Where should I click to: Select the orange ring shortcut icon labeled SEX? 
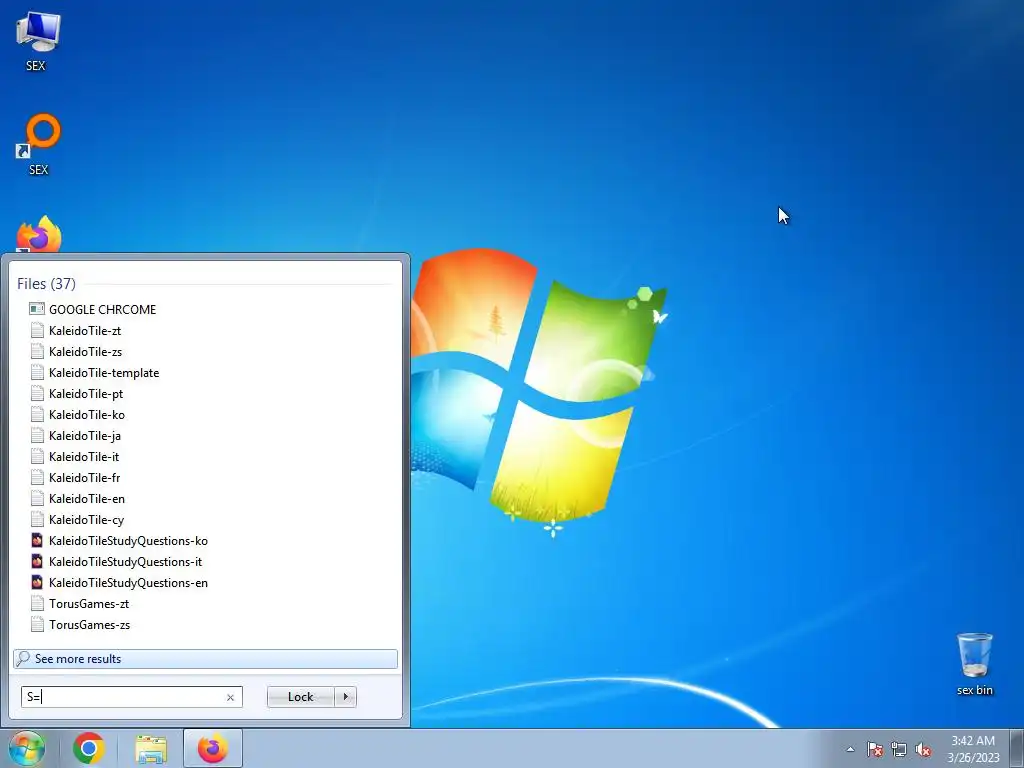click(39, 144)
